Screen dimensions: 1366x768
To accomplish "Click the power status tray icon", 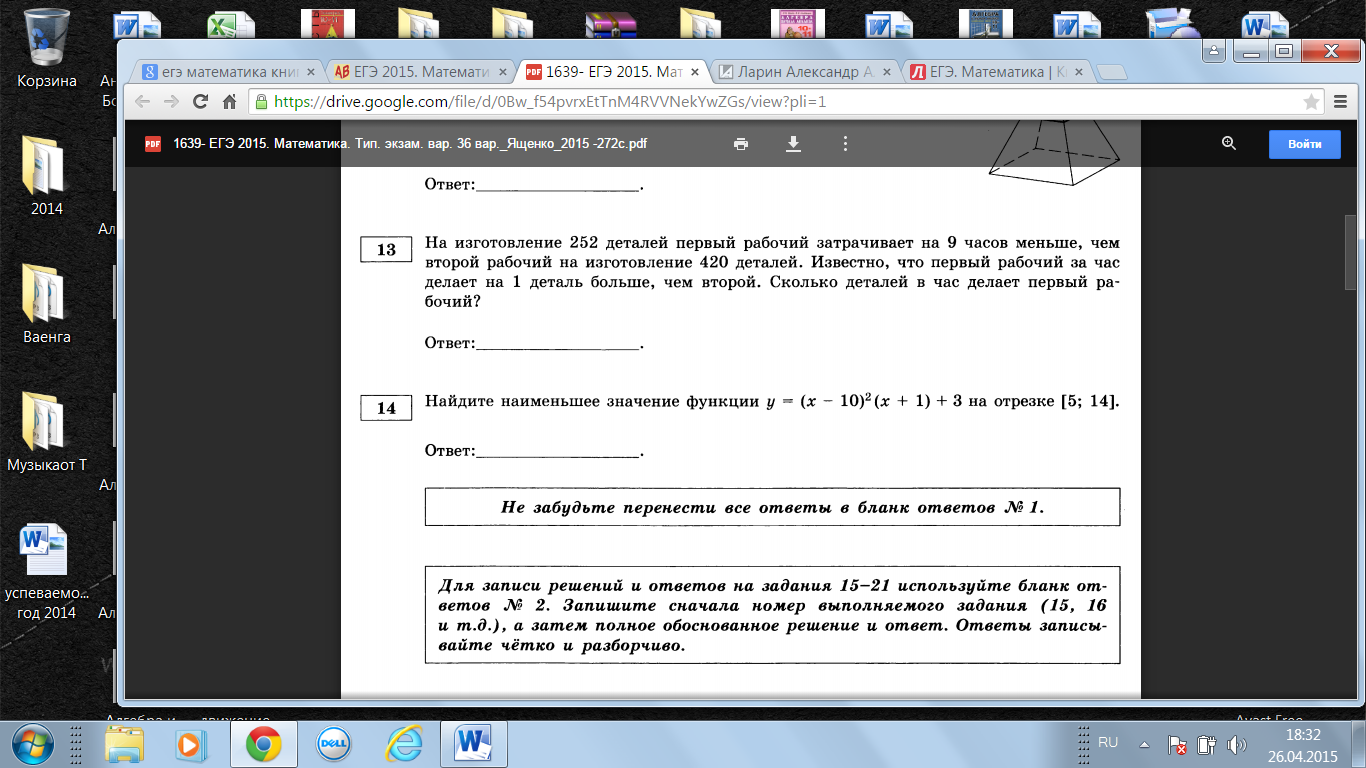I will click(x=1208, y=745).
